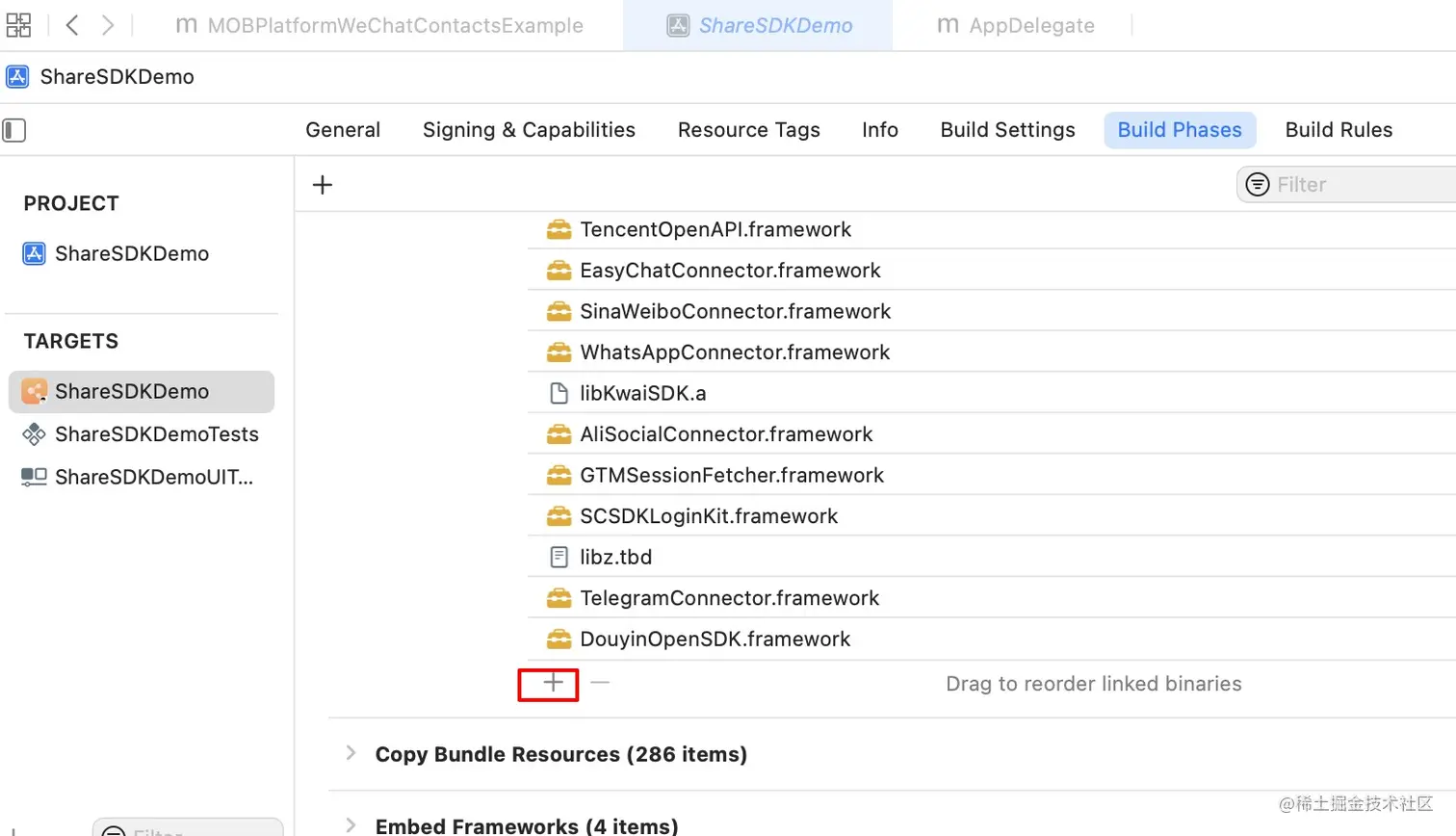1456x836 pixels.
Task: Click the DouyinOpenSDK.framework toolbox icon
Action: pos(559,640)
